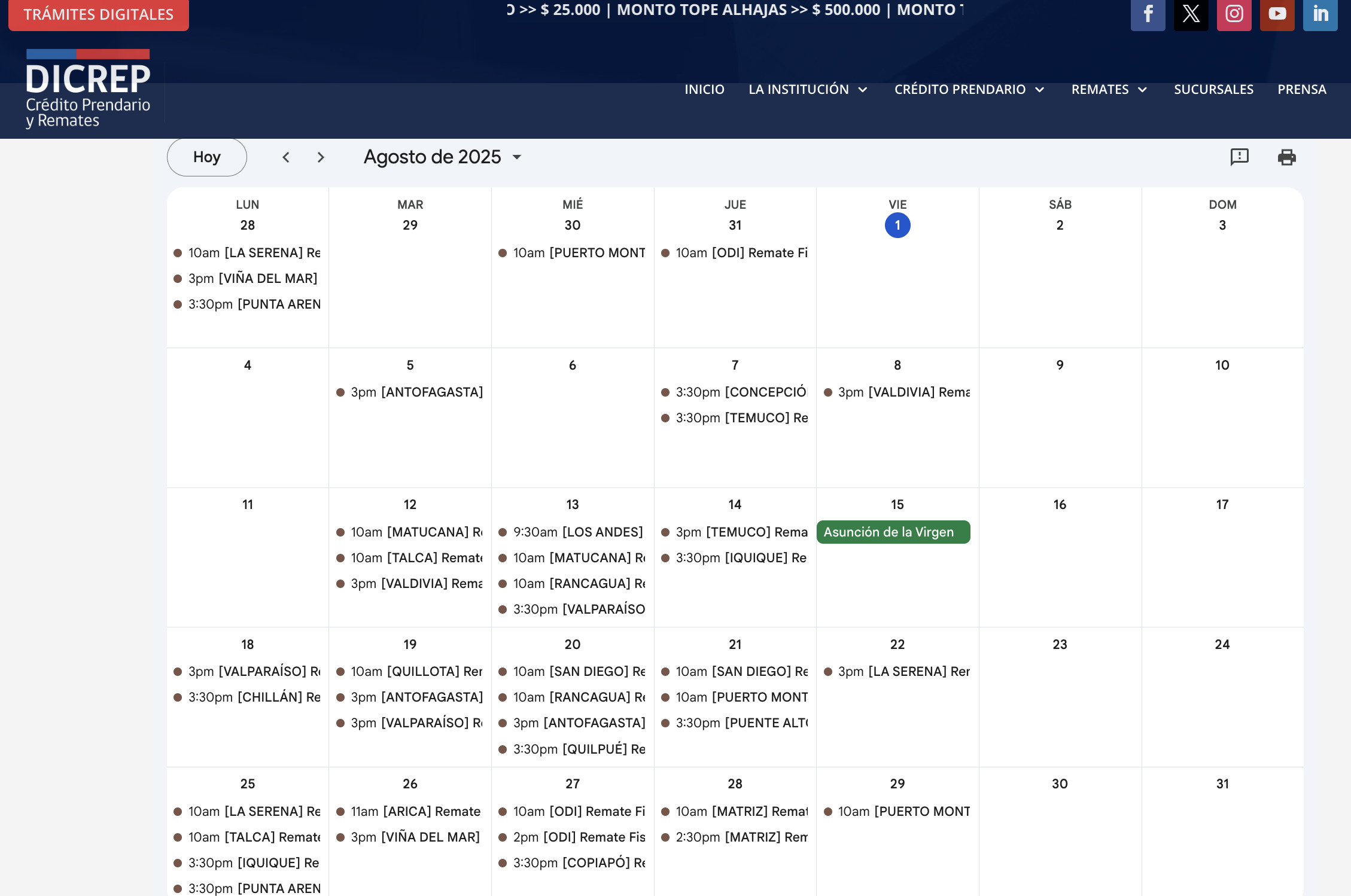Open the Prensa menu item
Image resolution: width=1351 pixels, height=896 pixels.
(x=1301, y=90)
